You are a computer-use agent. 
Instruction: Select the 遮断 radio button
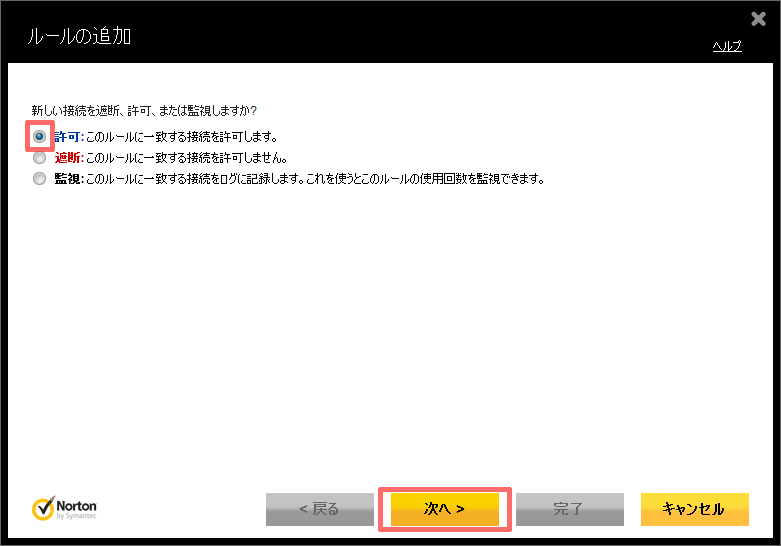point(39,157)
